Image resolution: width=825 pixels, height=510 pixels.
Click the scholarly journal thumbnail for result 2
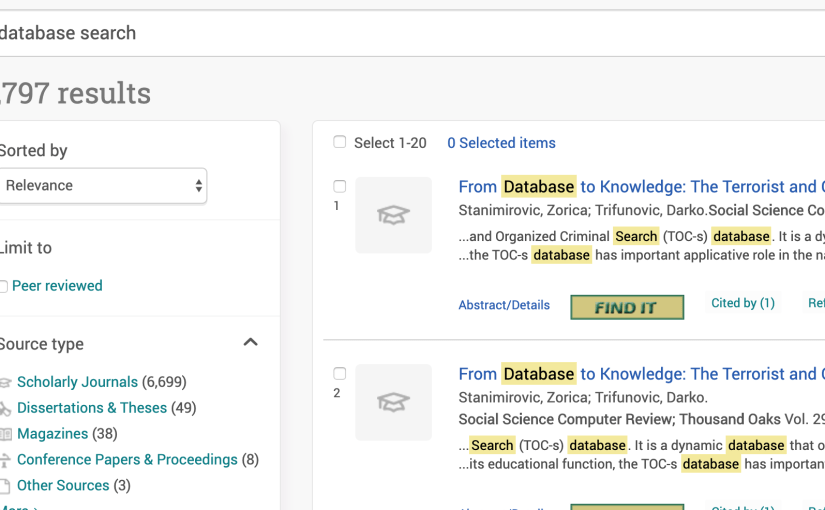393,402
